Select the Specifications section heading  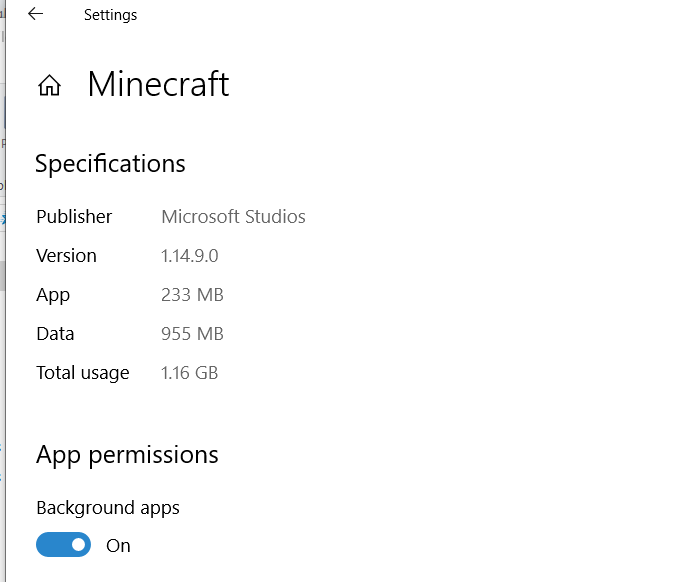[x=110, y=164]
